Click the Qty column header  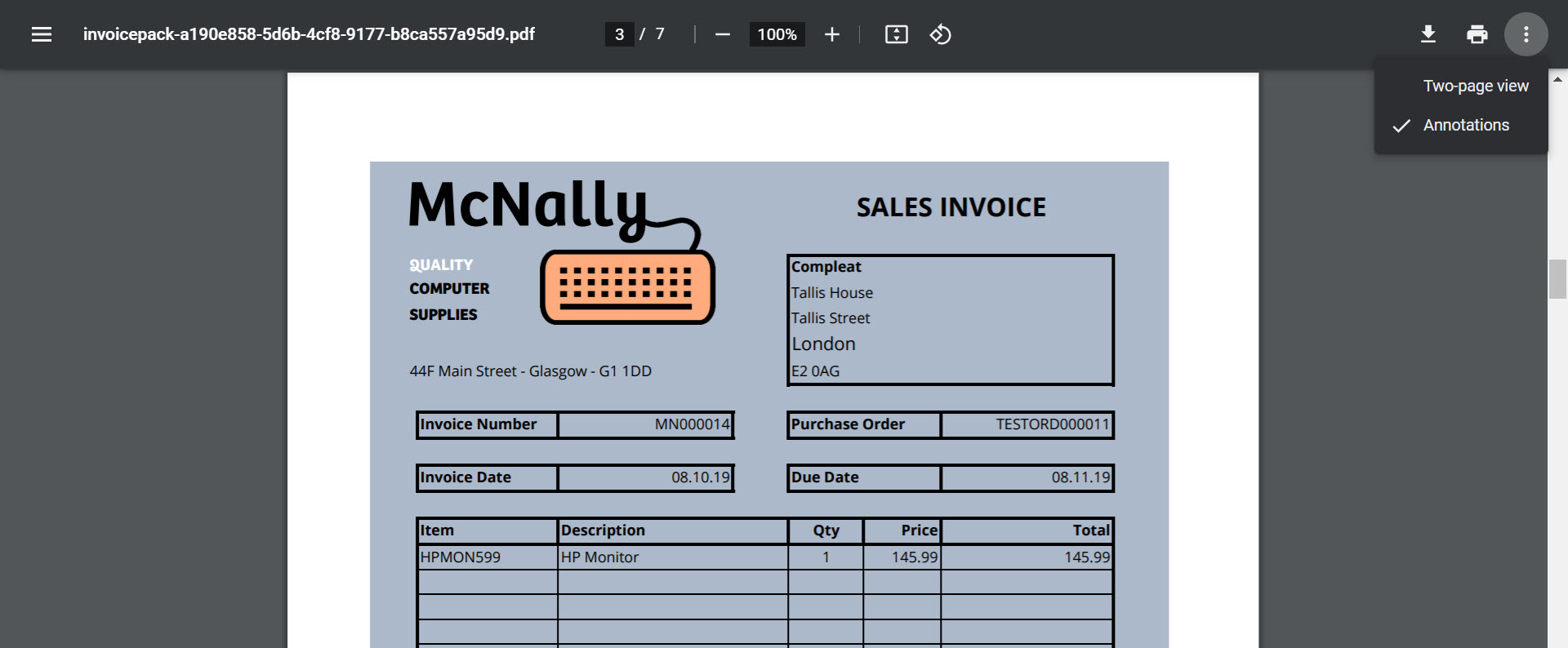click(x=826, y=530)
